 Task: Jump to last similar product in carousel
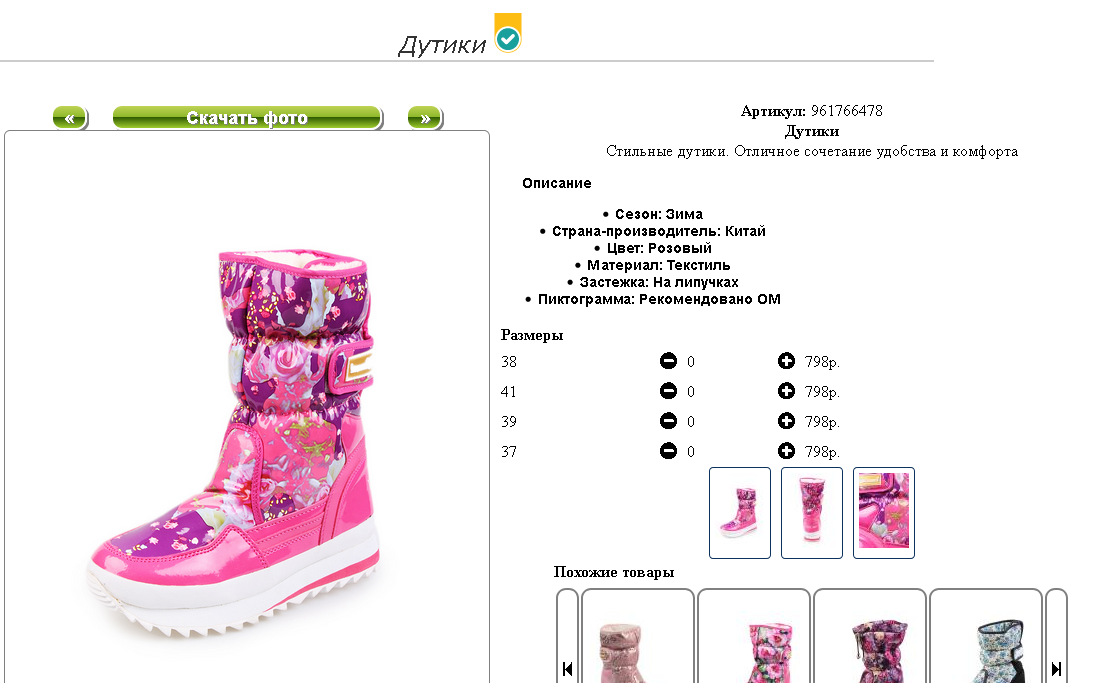click(x=1056, y=669)
